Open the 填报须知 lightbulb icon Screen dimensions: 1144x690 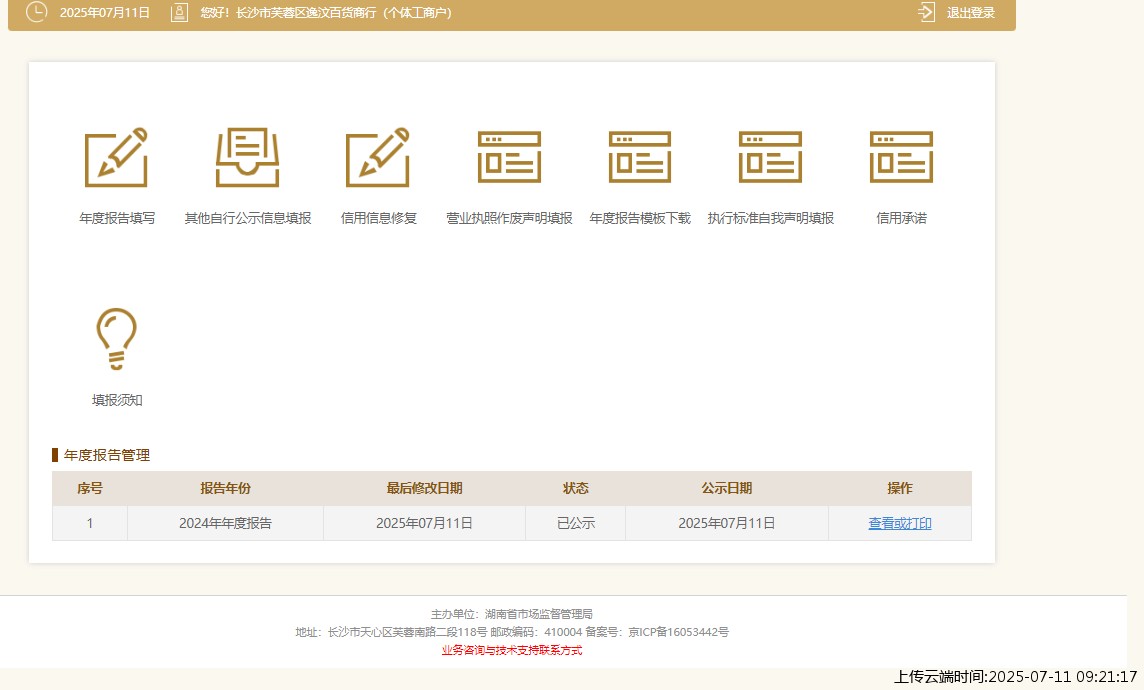pos(116,338)
